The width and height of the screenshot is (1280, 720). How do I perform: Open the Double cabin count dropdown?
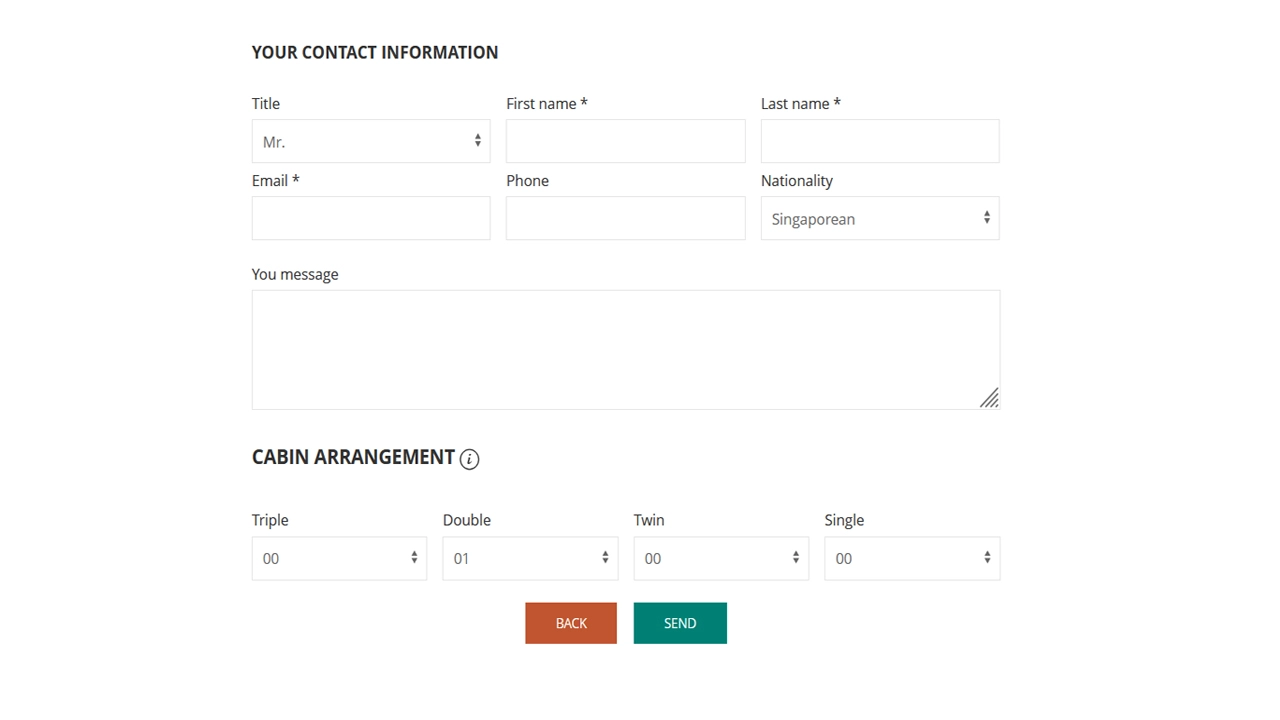point(530,559)
